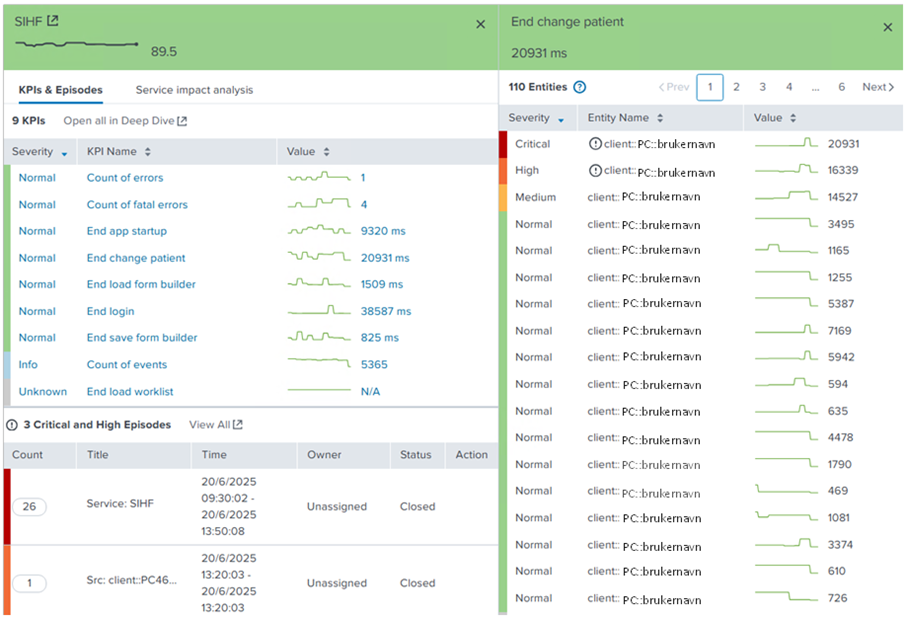Screen dimensions: 907x618
Task: Open End app startup KPI
Action: tap(127, 231)
